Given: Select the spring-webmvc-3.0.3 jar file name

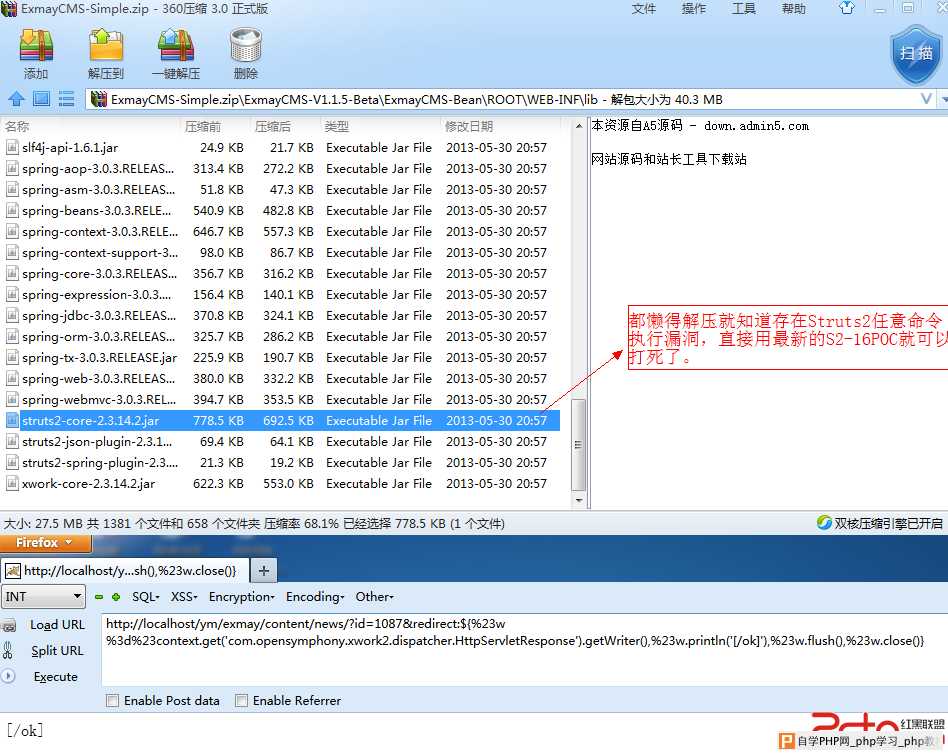Looking at the screenshot, I should pos(99,400).
